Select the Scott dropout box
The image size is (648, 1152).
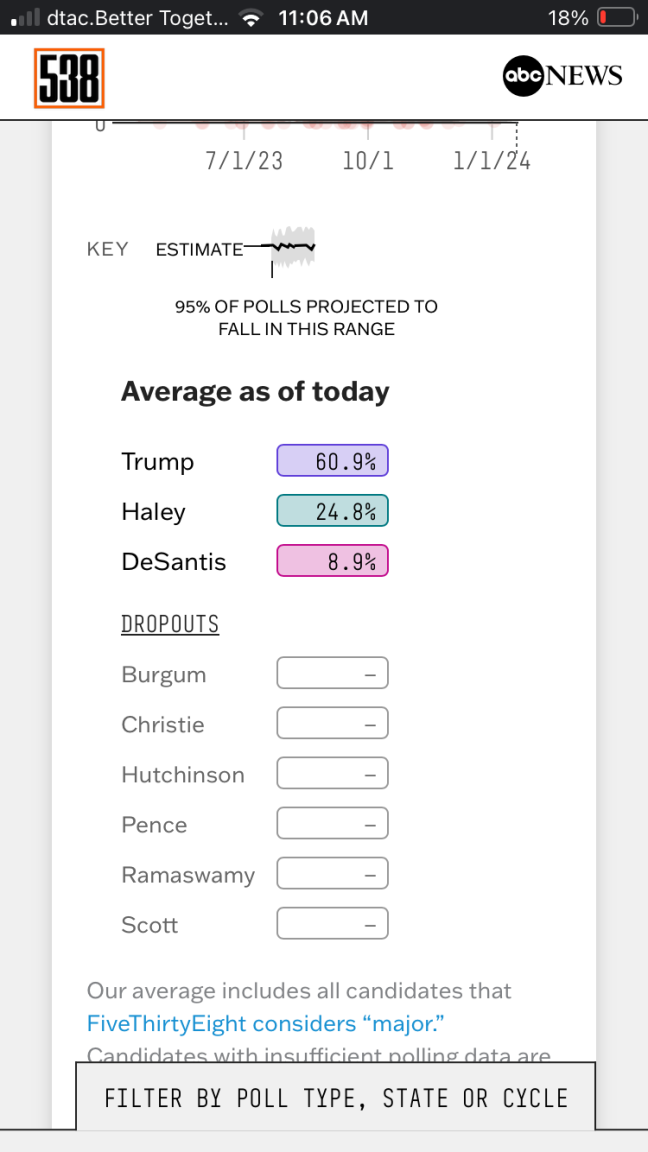332,924
